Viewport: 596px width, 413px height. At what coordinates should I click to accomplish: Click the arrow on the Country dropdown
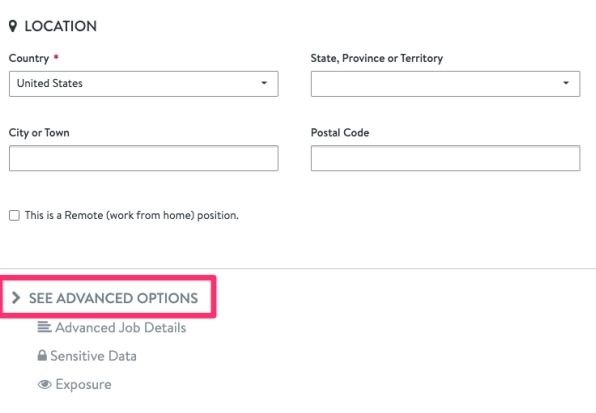(264, 83)
